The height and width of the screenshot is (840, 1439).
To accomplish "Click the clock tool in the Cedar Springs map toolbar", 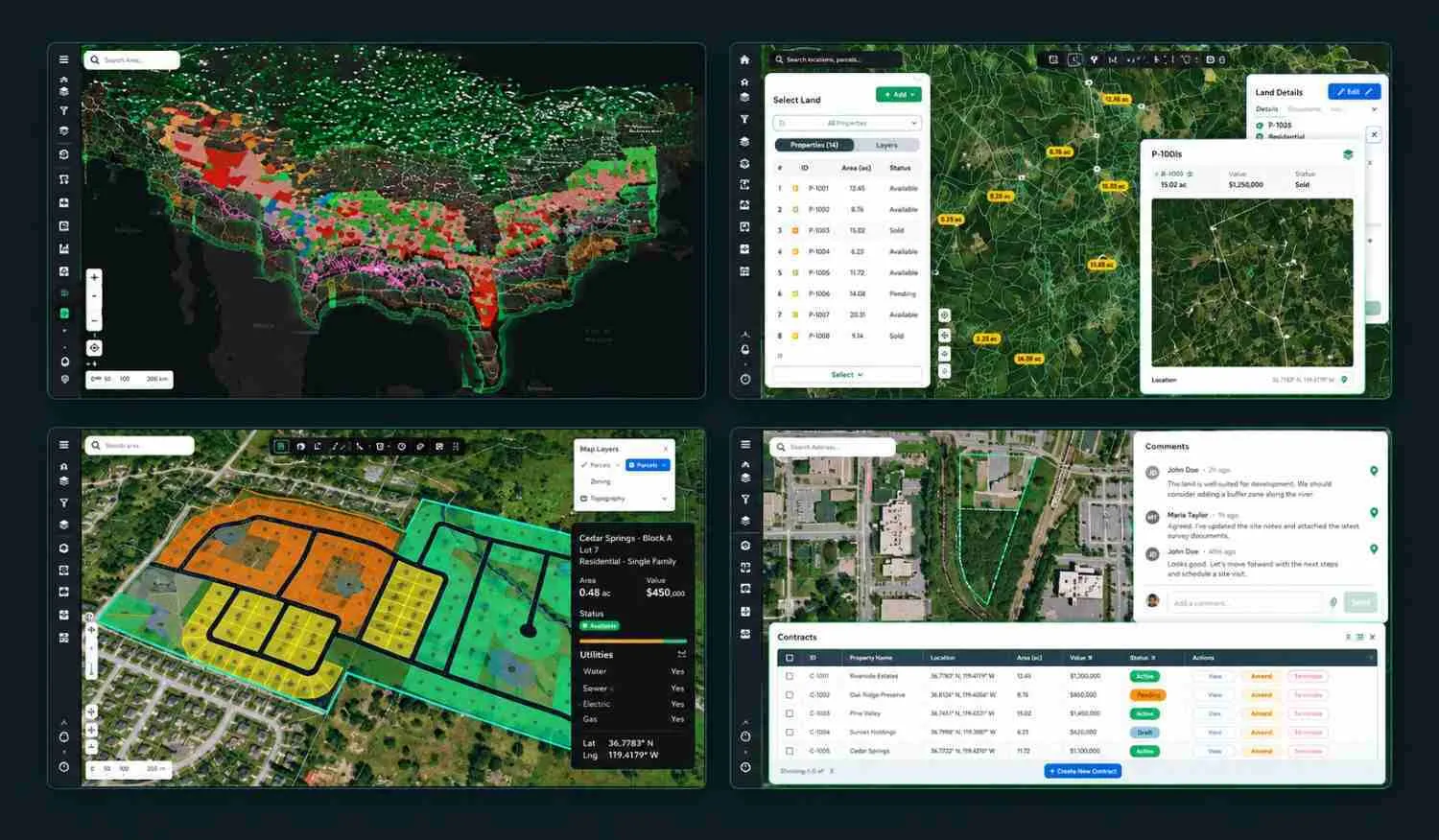I will pyautogui.click(x=401, y=446).
